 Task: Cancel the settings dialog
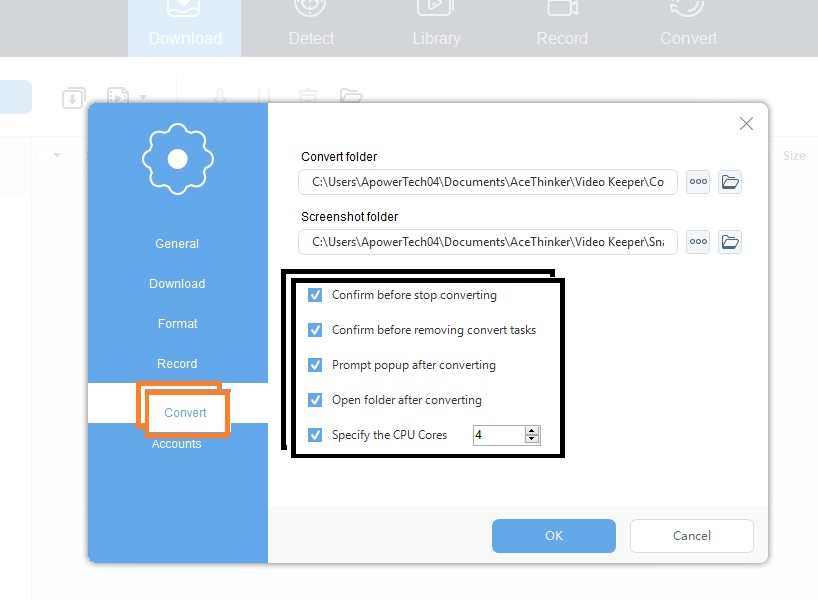(x=691, y=536)
